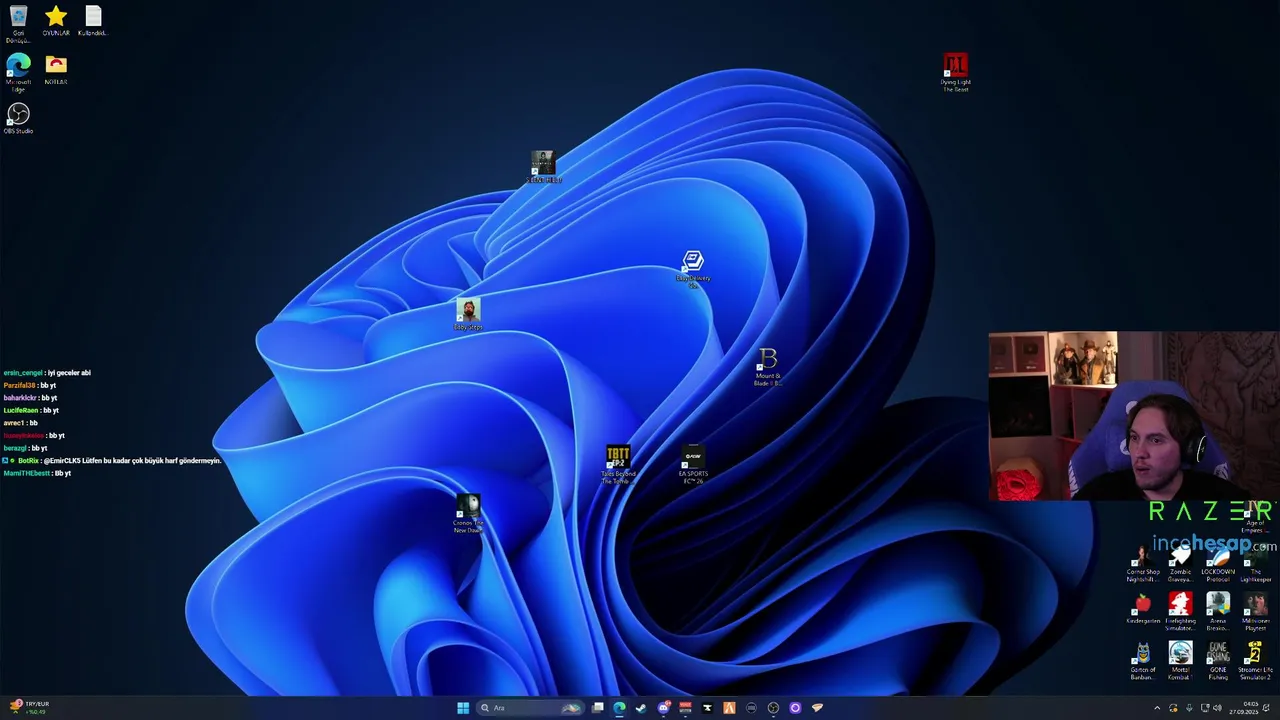Image resolution: width=1280 pixels, height=720 pixels.
Task: Select the NOTLAR folder on desktop
Action: [56, 70]
